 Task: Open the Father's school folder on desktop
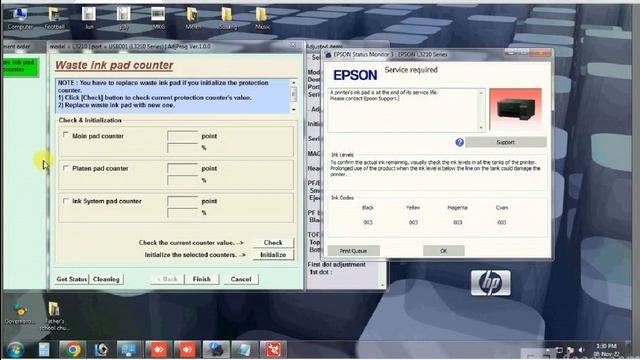click(x=54, y=316)
